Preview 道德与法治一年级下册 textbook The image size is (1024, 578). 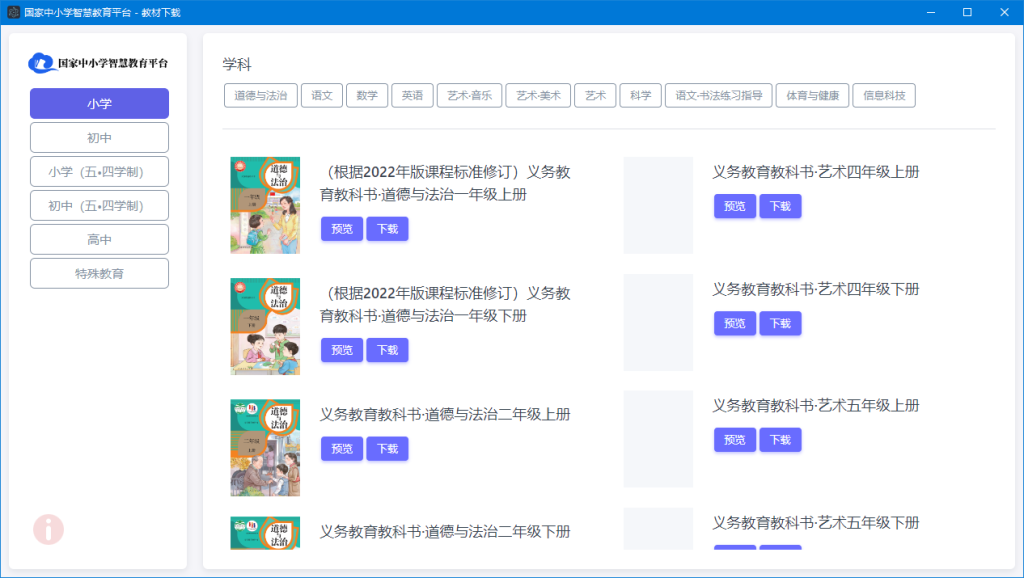[342, 350]
